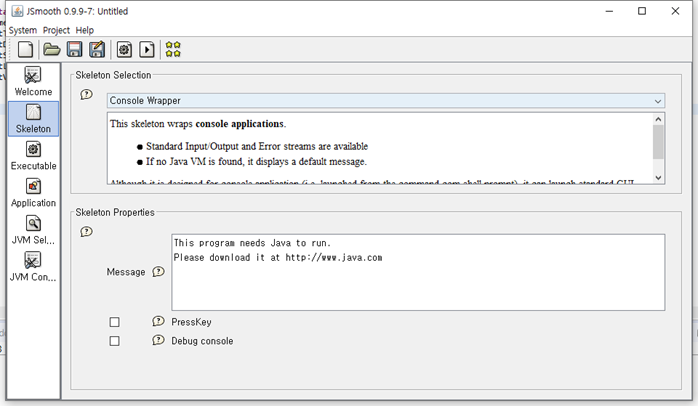Open the Welcome panel
This screenshot has width=698, height=406.
pos(33,81)
